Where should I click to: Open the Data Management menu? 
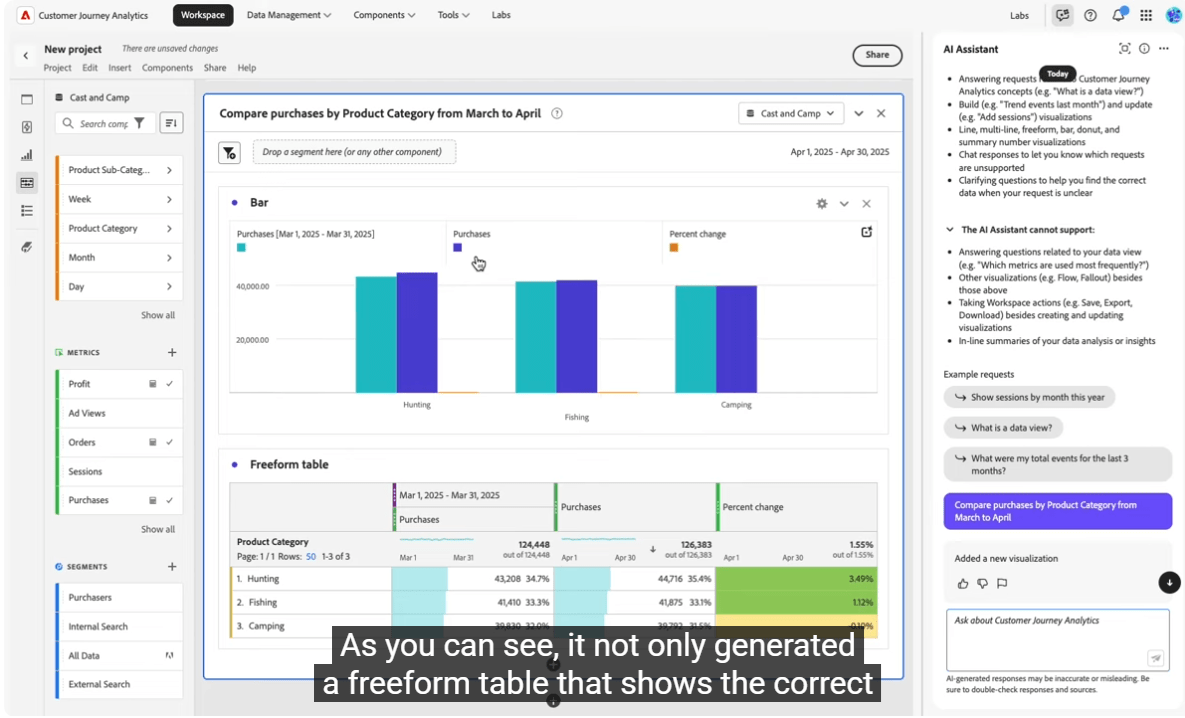(289, 15)
